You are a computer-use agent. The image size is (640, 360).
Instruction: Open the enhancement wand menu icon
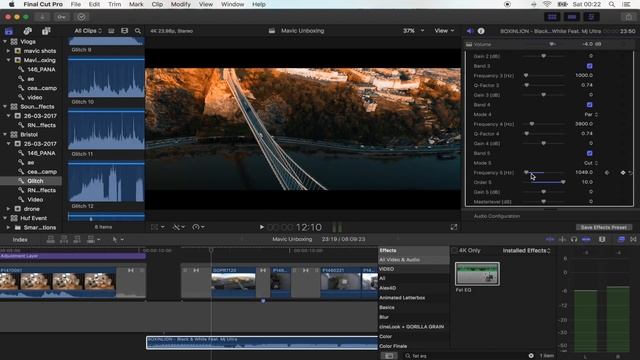pos(179,227)
